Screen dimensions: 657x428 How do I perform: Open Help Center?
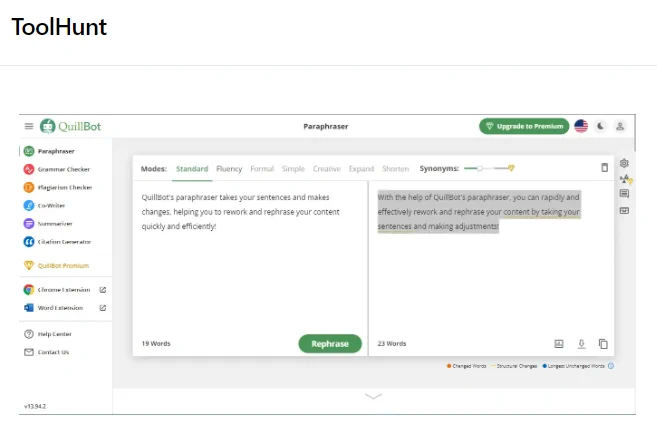coord(48,334)
